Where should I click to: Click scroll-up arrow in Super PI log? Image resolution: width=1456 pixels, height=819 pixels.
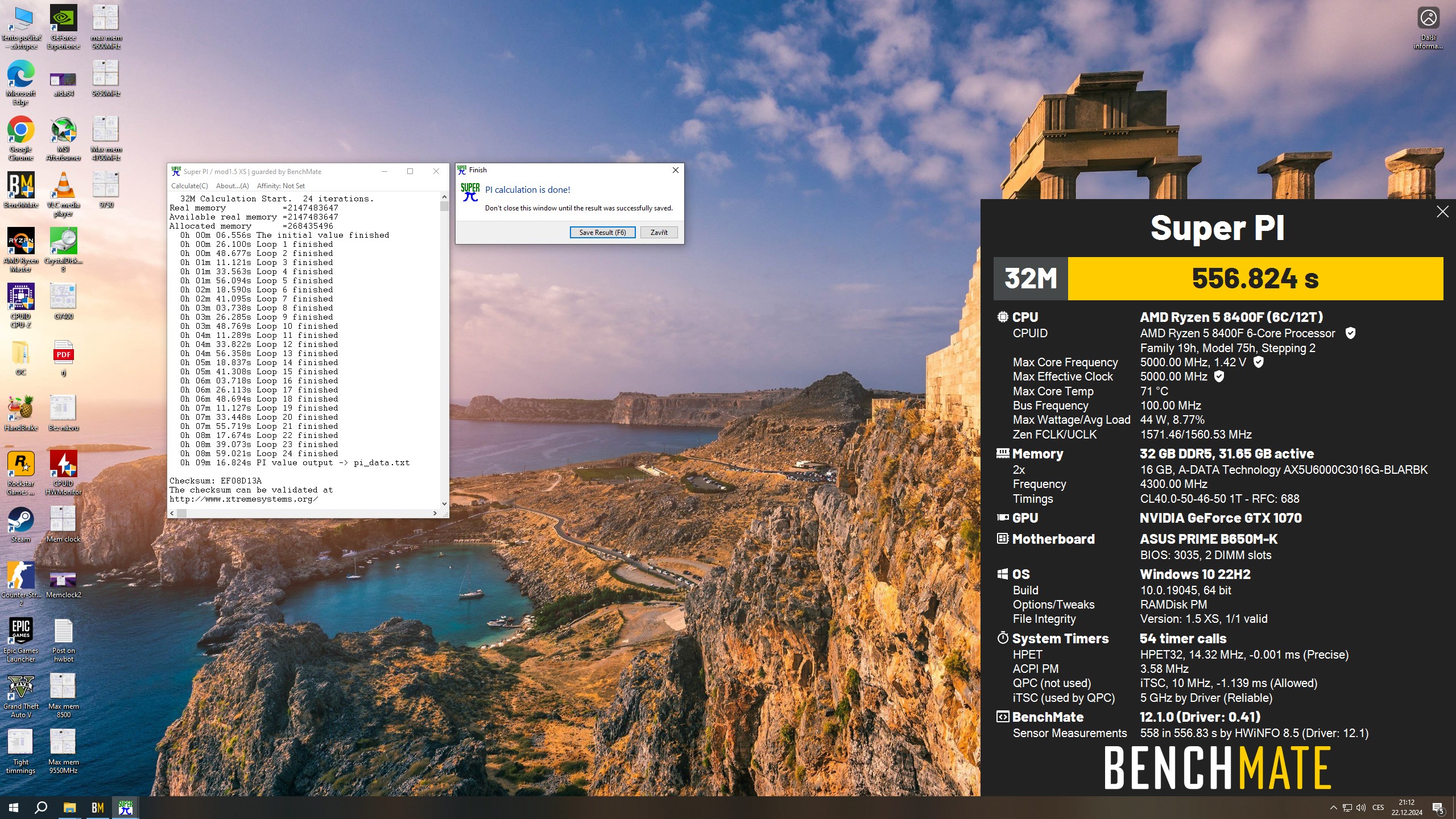coord(444,197)
